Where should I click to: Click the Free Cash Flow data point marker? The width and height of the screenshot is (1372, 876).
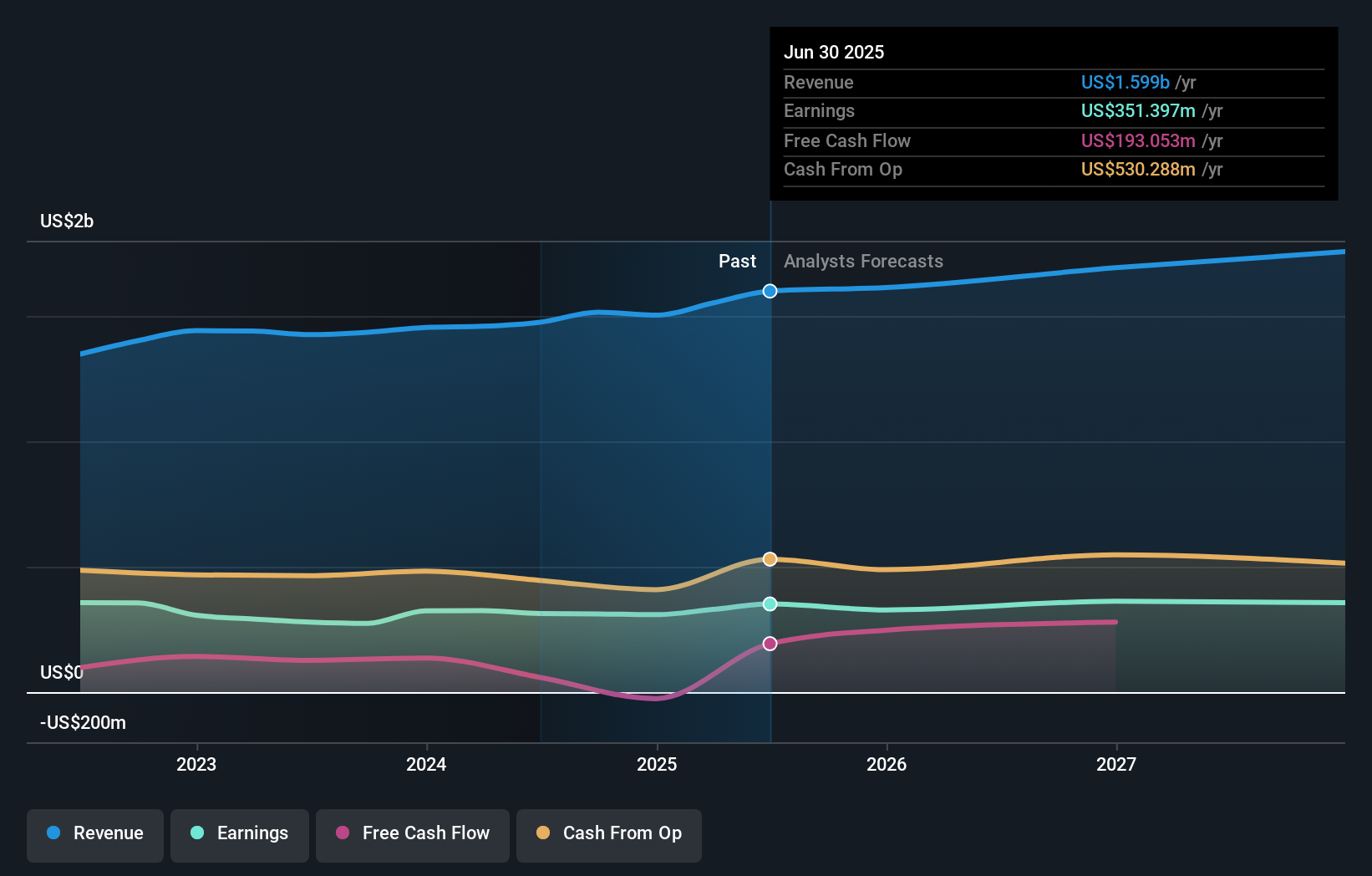click(x=770, y=643)
